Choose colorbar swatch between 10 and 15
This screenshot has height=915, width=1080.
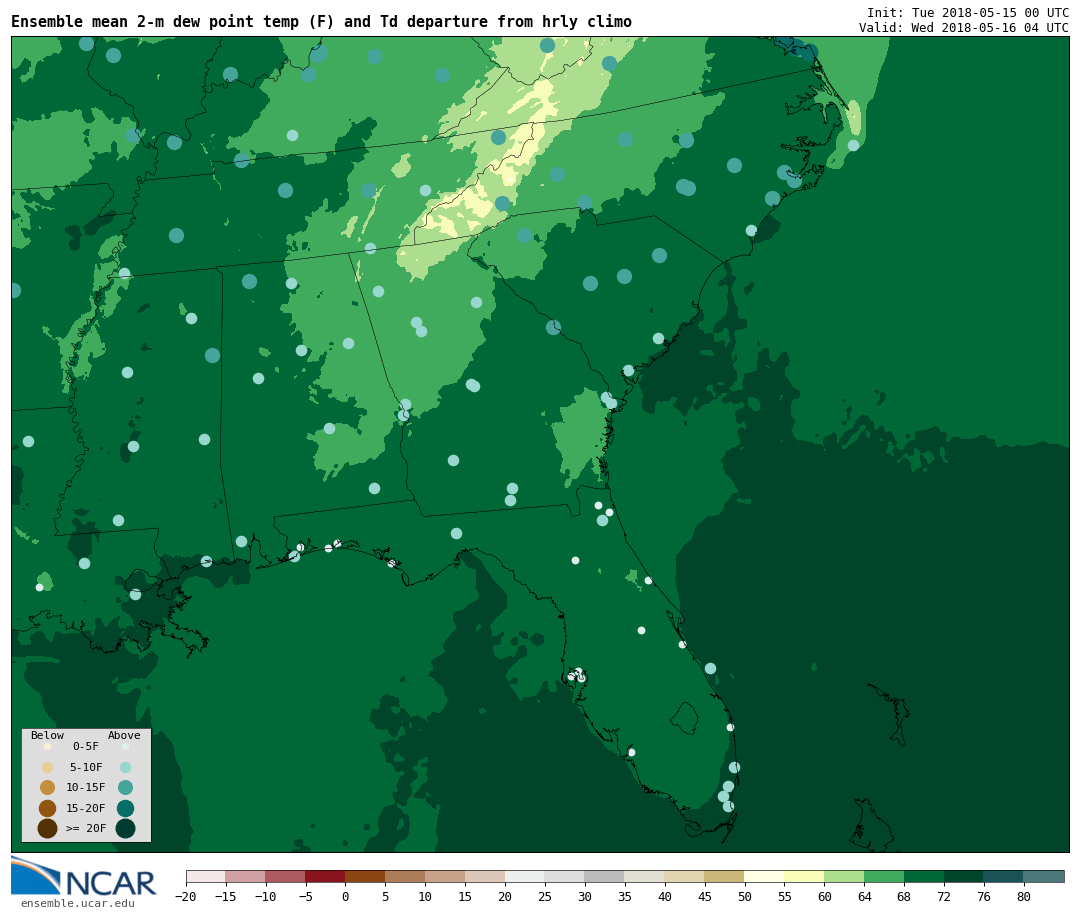446,876
